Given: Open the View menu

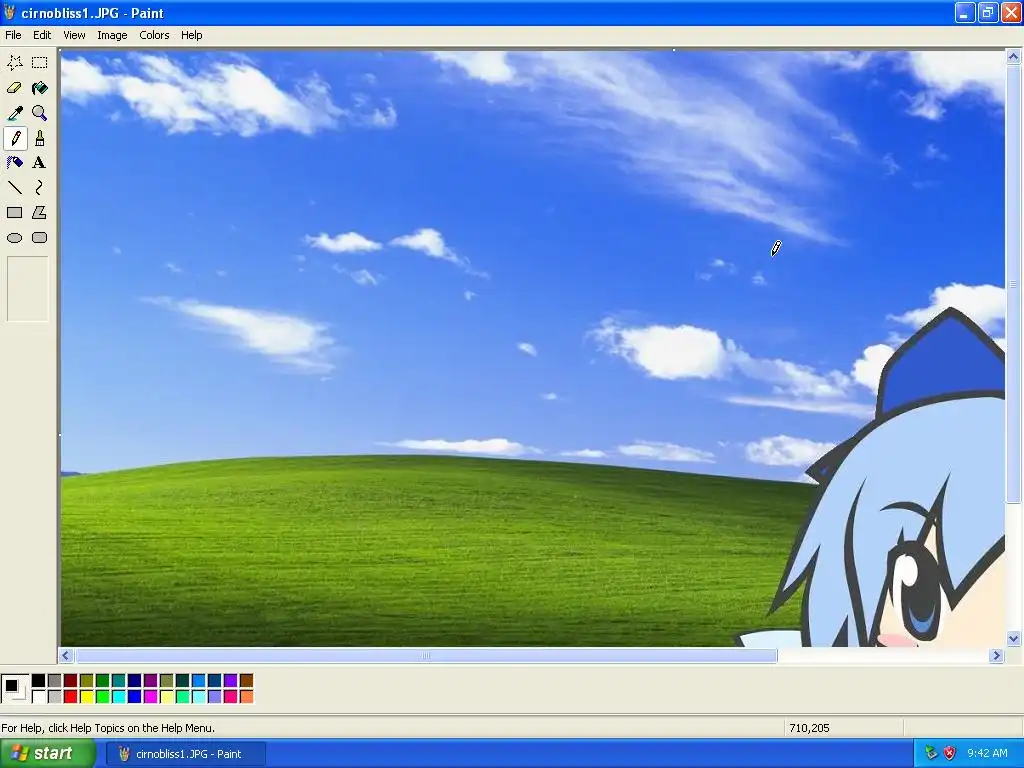Looking at the screenshot, I should (x=74, y=35).
